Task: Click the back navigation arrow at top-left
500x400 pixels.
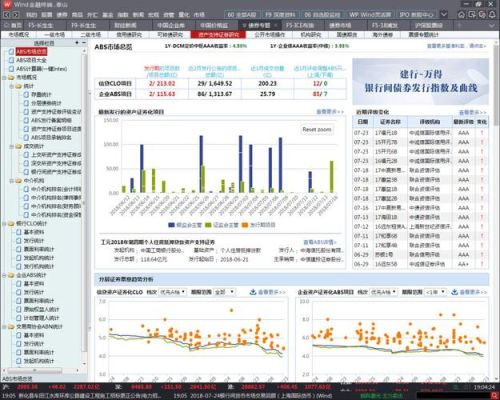Action: [x=7, y=15]
